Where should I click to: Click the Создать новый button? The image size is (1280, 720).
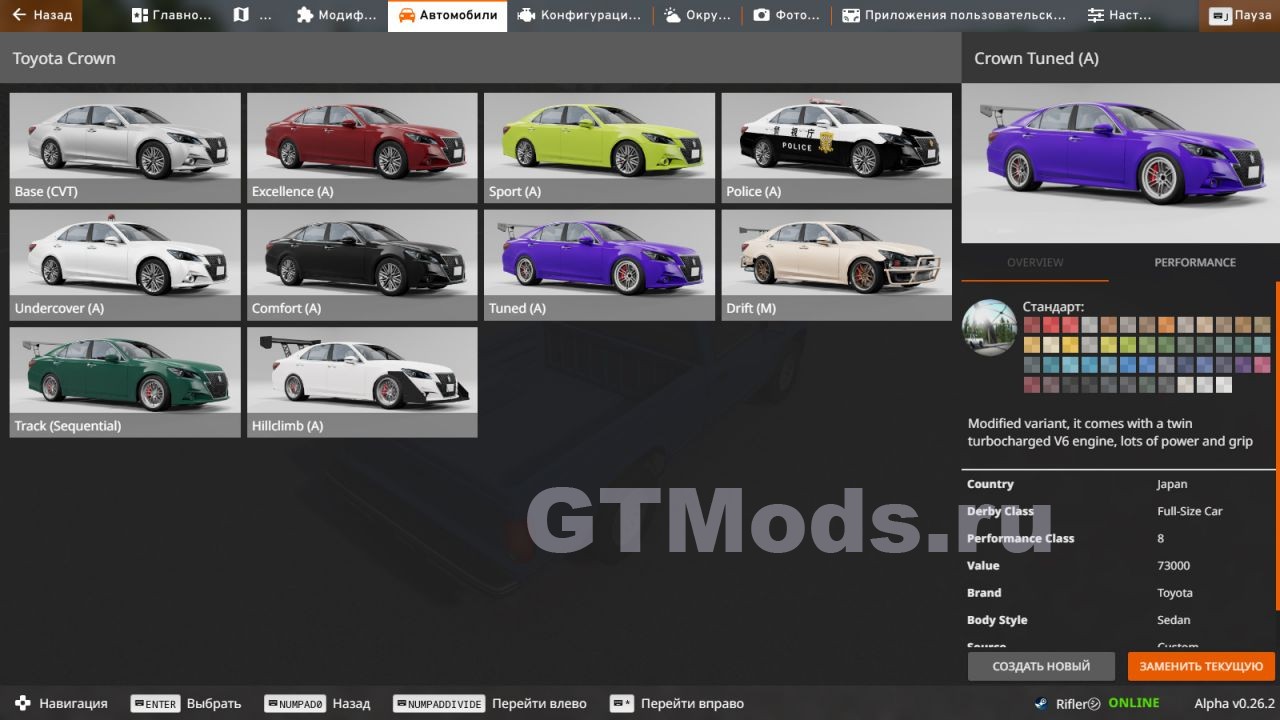(x=1041, y=666)
